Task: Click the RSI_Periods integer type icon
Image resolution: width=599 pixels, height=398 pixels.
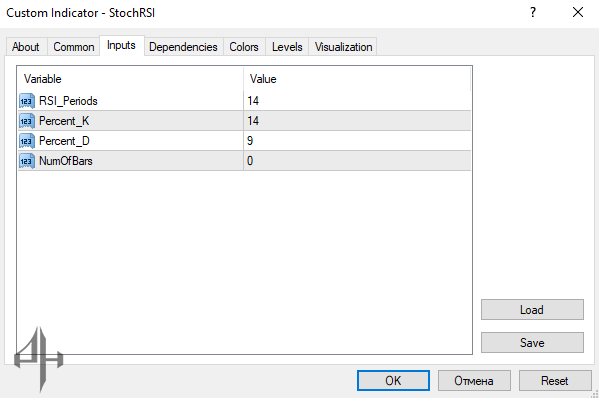Action: 27,101
